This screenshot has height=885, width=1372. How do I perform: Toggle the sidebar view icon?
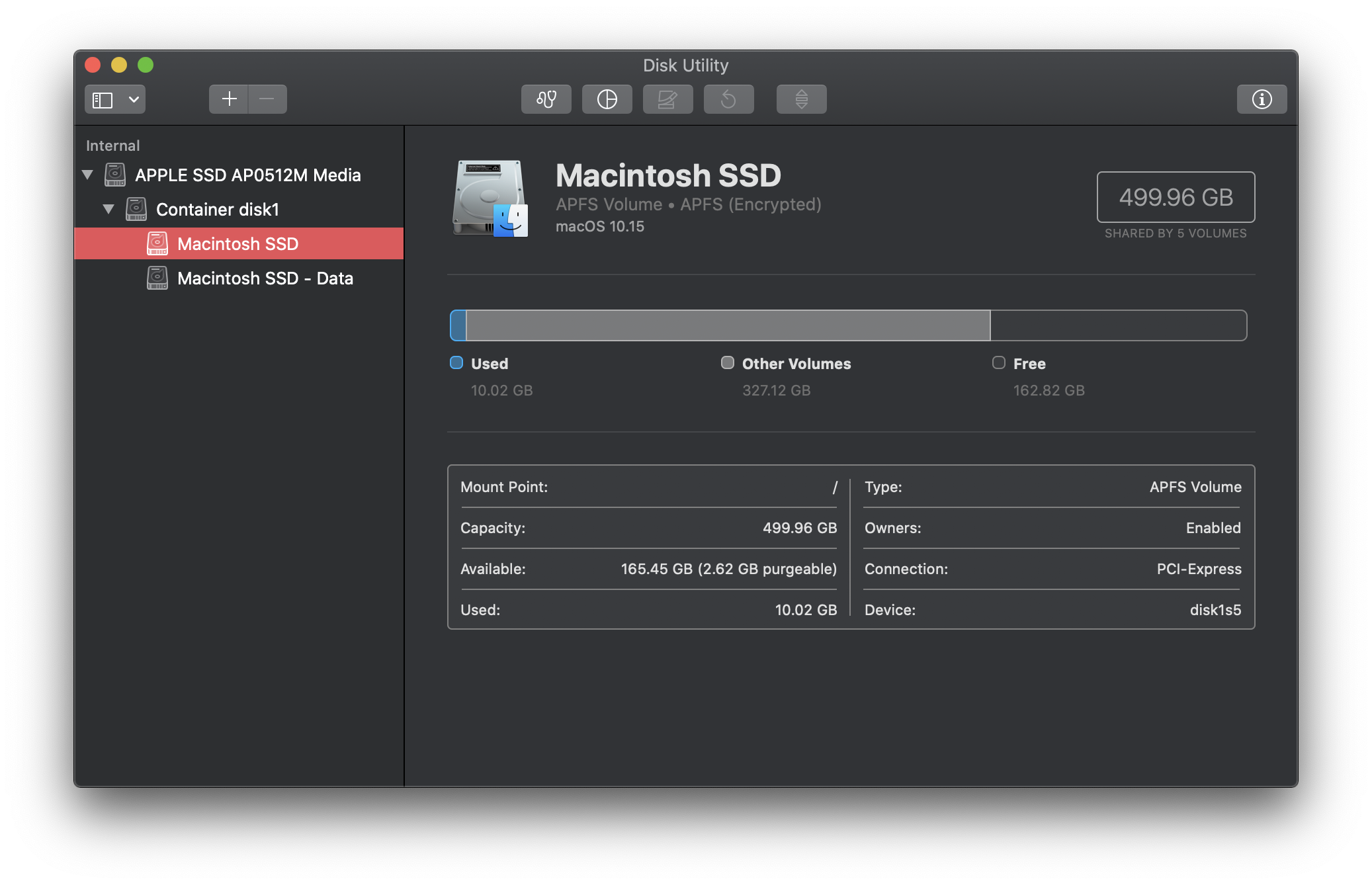[x=103, y=99]
